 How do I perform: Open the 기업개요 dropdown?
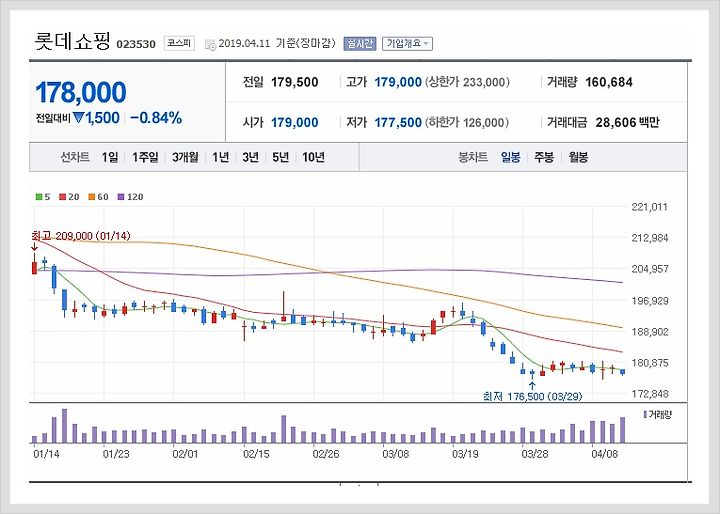click(x=407, y=44)
